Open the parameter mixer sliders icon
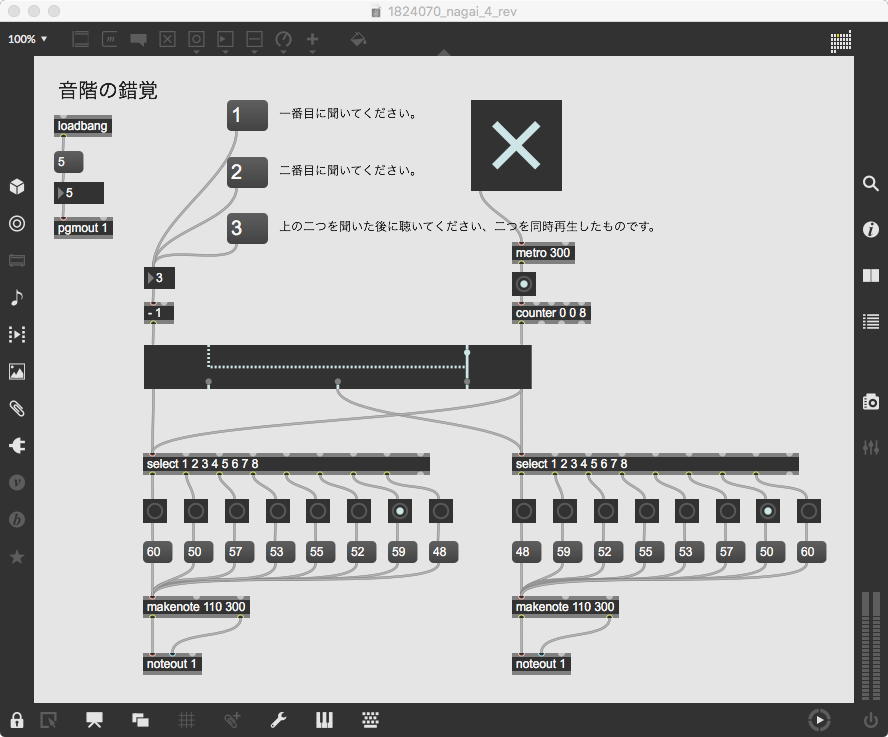This screenshot has height=737, width=888. (x=870, y=448)
